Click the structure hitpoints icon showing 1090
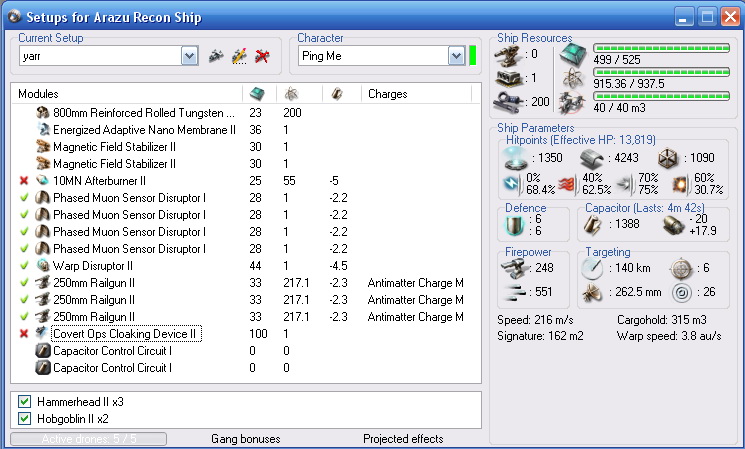Viewport: 745px width, 449px height. pos(668,159)
